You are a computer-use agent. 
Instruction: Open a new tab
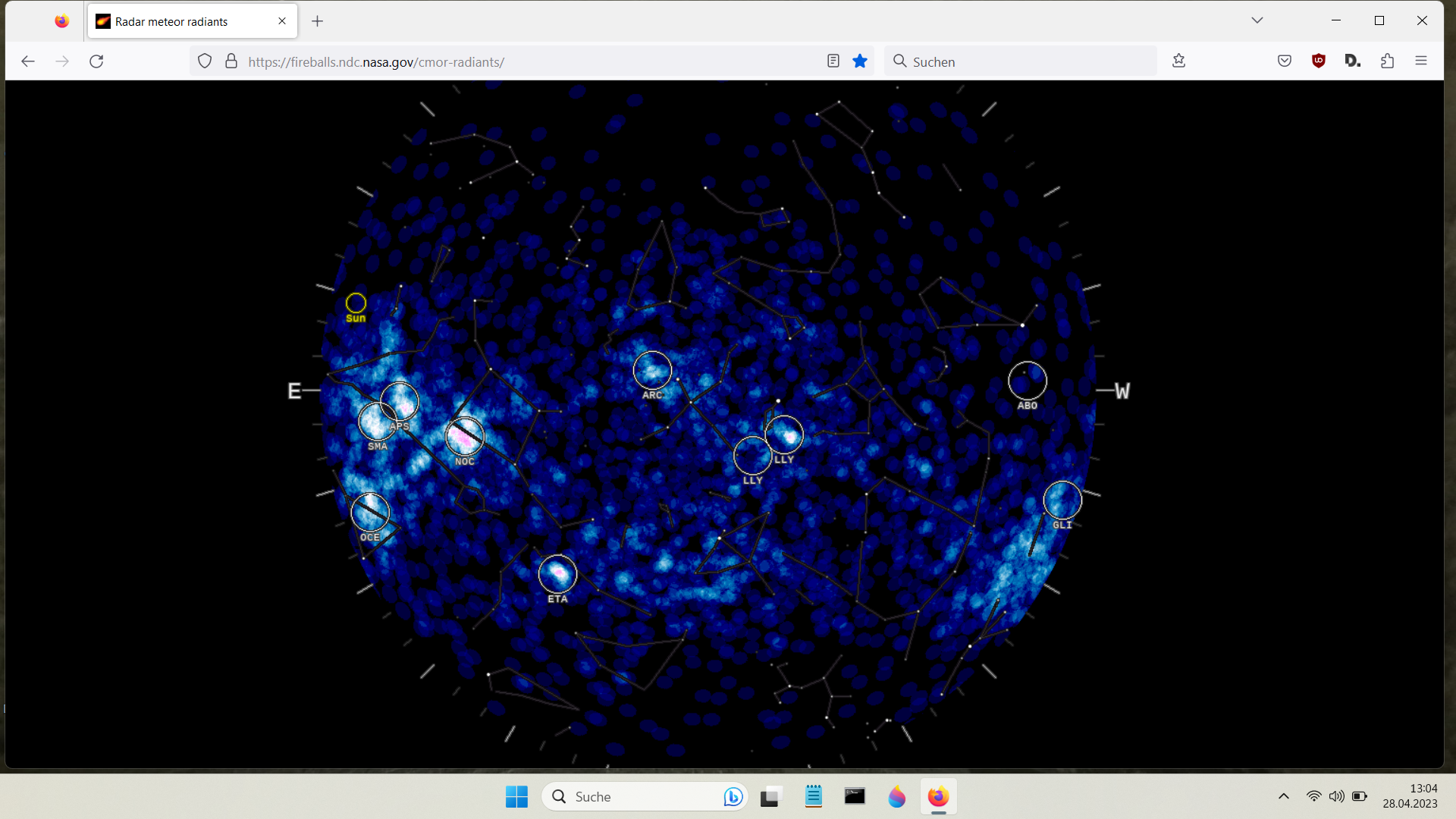pos(318,21)
